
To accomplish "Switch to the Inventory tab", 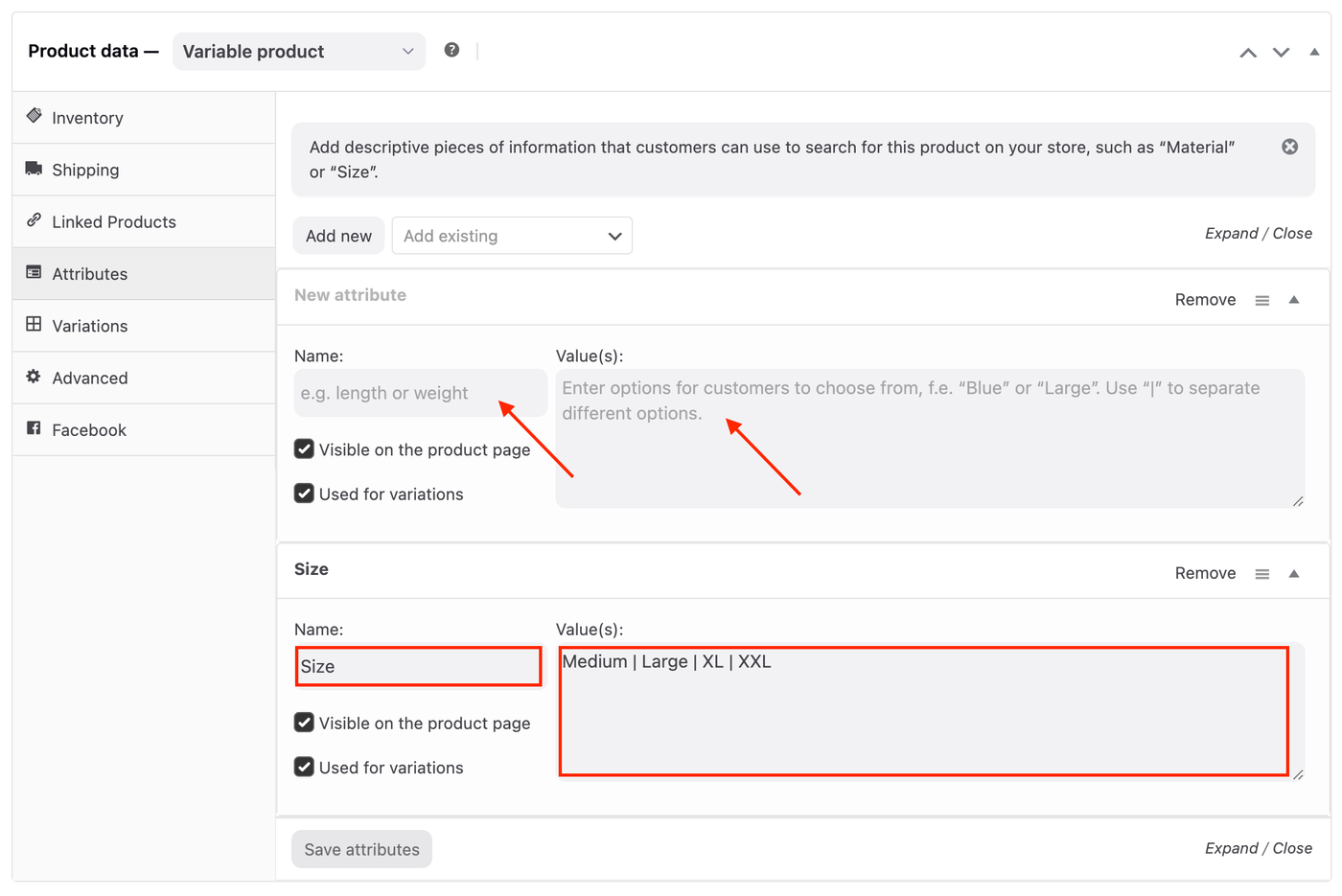I will (x=87, y=118).
